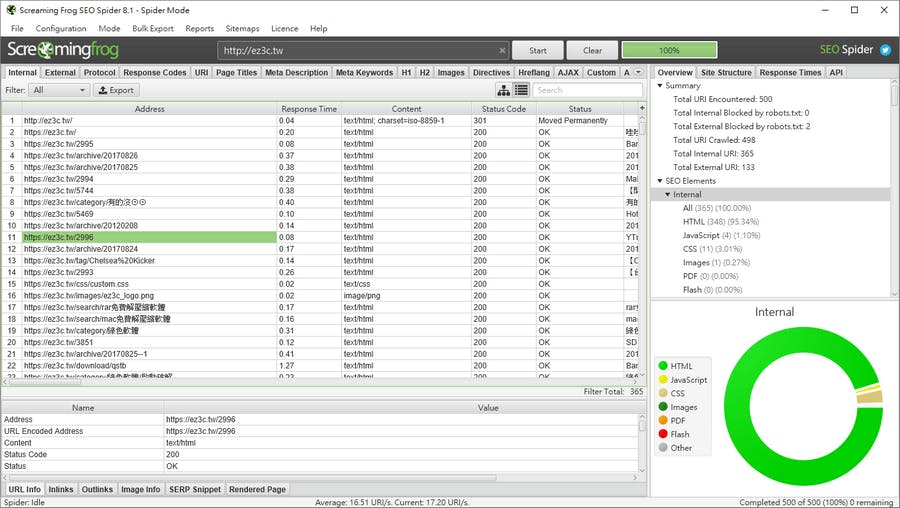Click the Export button with upload icon
This screenshot has width=900, height=508.
click(x=115, y=90)
